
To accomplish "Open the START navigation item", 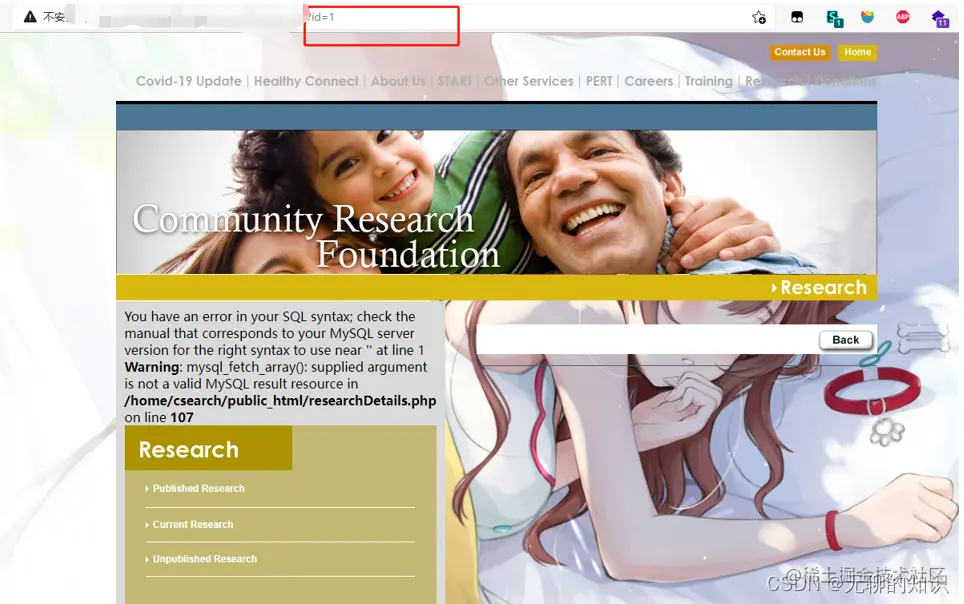I will (x=455, y=81).
